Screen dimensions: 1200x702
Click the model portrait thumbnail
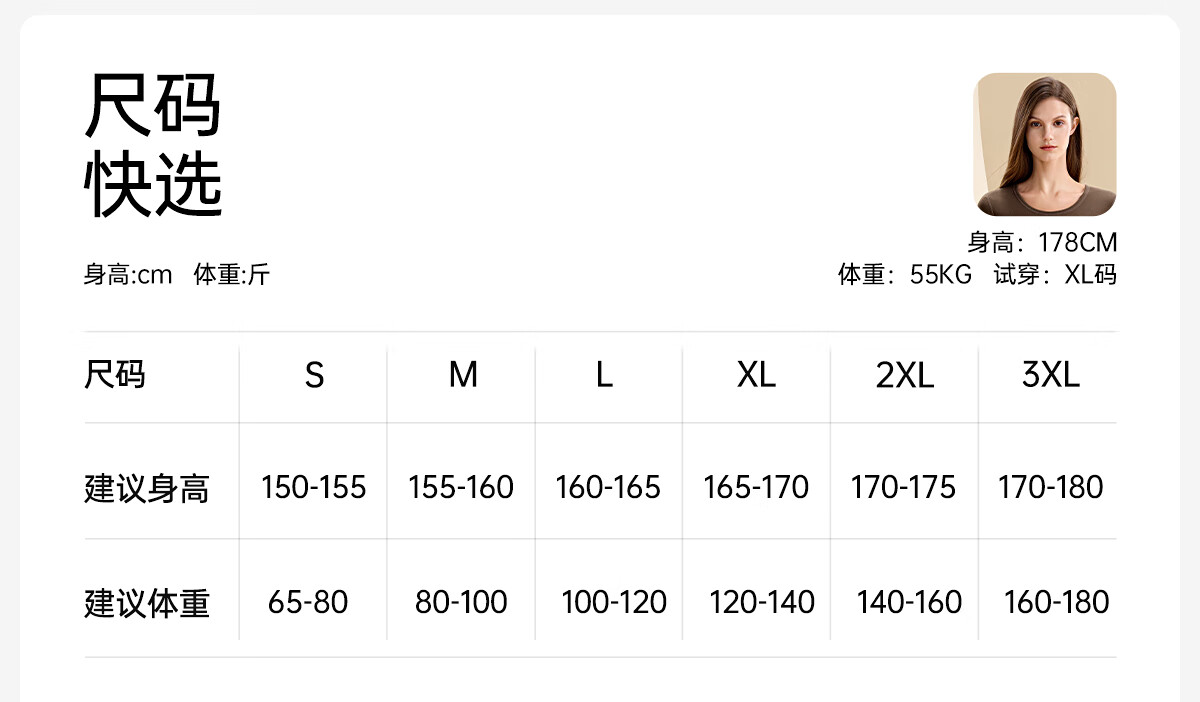click(1045, 144)
